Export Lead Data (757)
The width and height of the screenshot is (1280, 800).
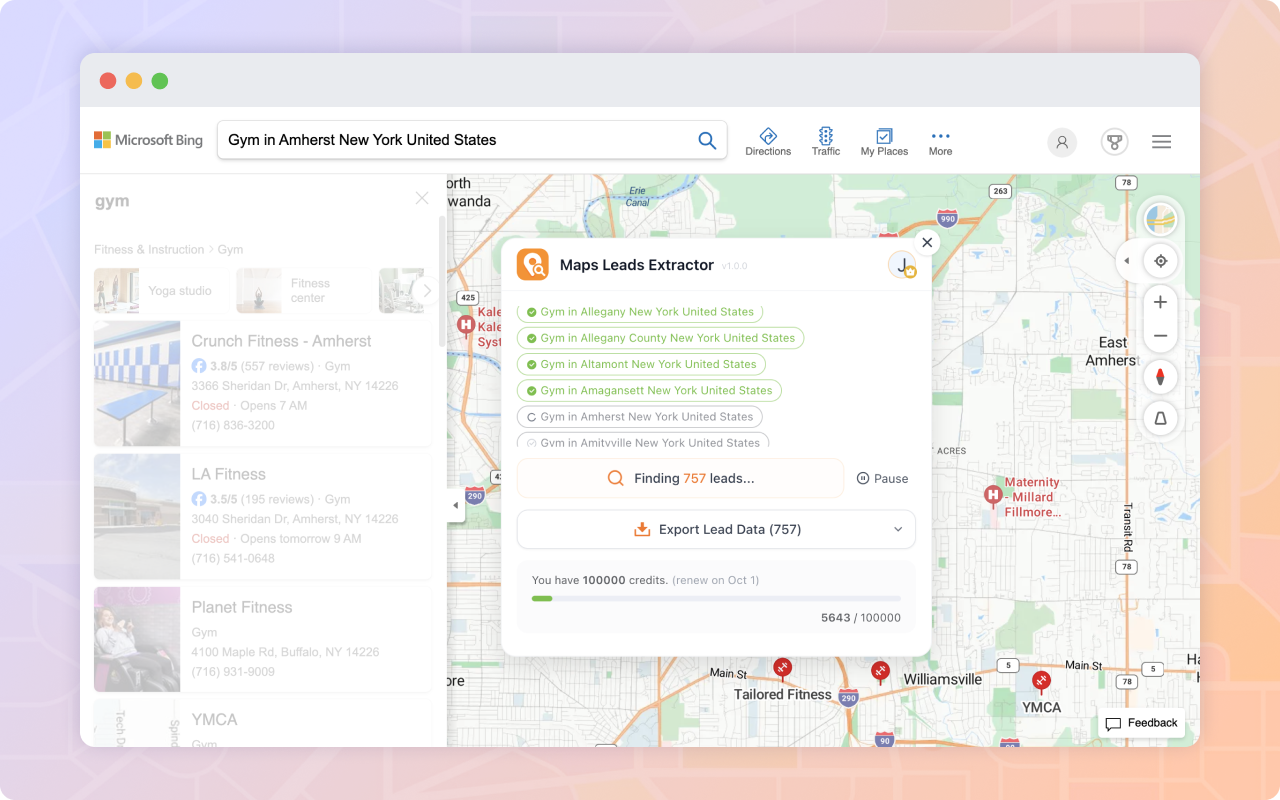tap(716, 529)
